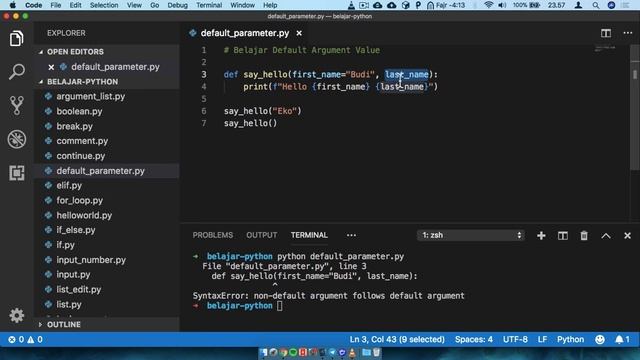Open the Manage gear in activity bar
The height and width of the screenshot is (360, 640).
[x=16, y=316]
